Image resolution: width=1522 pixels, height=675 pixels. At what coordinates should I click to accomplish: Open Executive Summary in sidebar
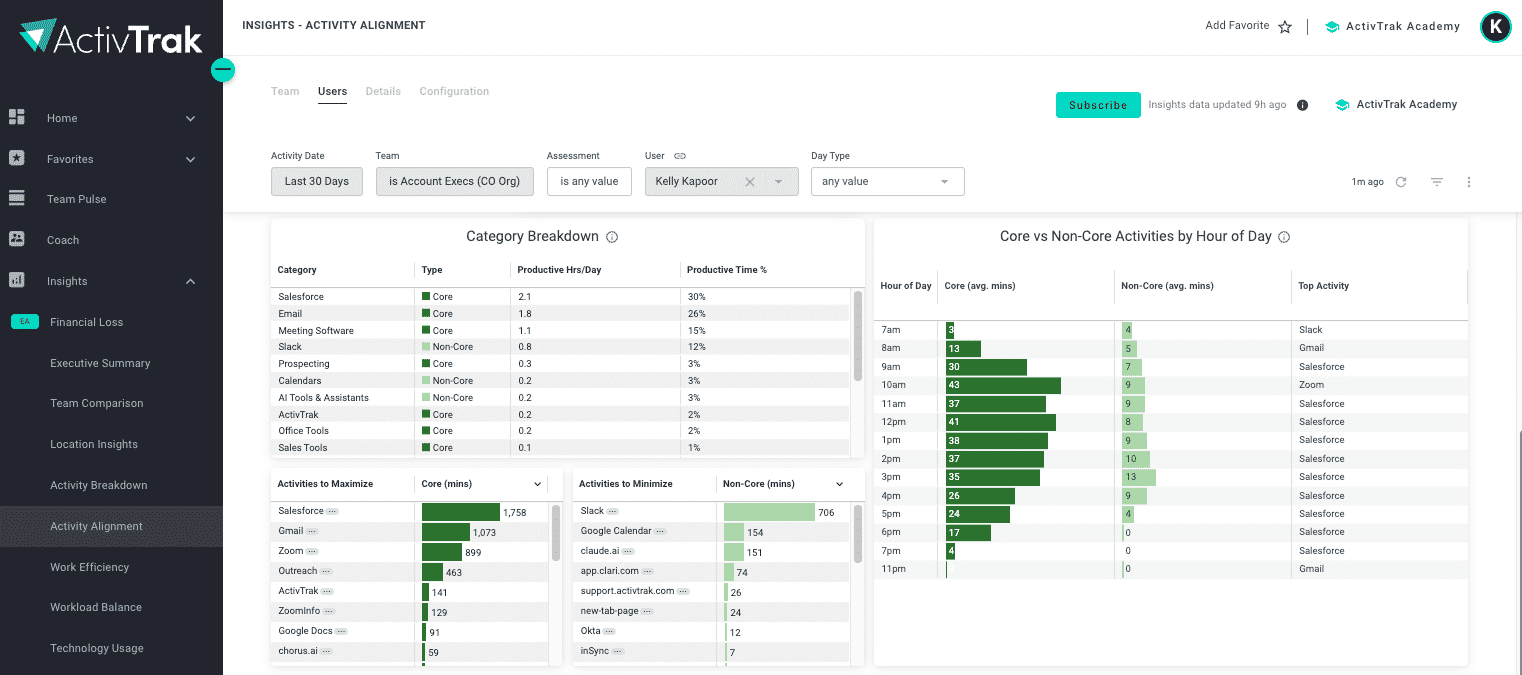coord(100,363)
